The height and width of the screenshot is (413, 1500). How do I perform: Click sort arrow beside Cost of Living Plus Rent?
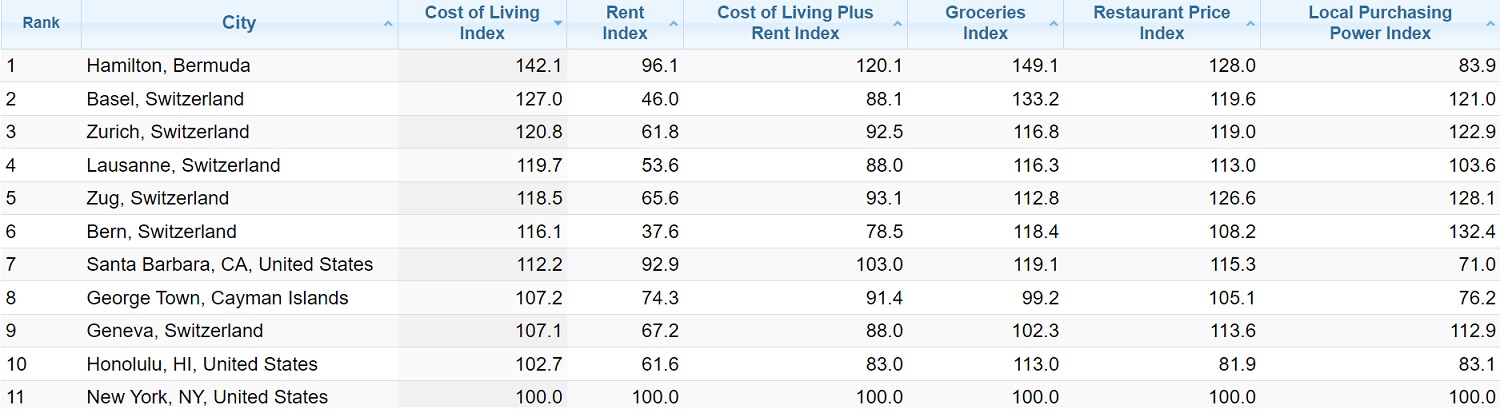[x=899, y=23]
